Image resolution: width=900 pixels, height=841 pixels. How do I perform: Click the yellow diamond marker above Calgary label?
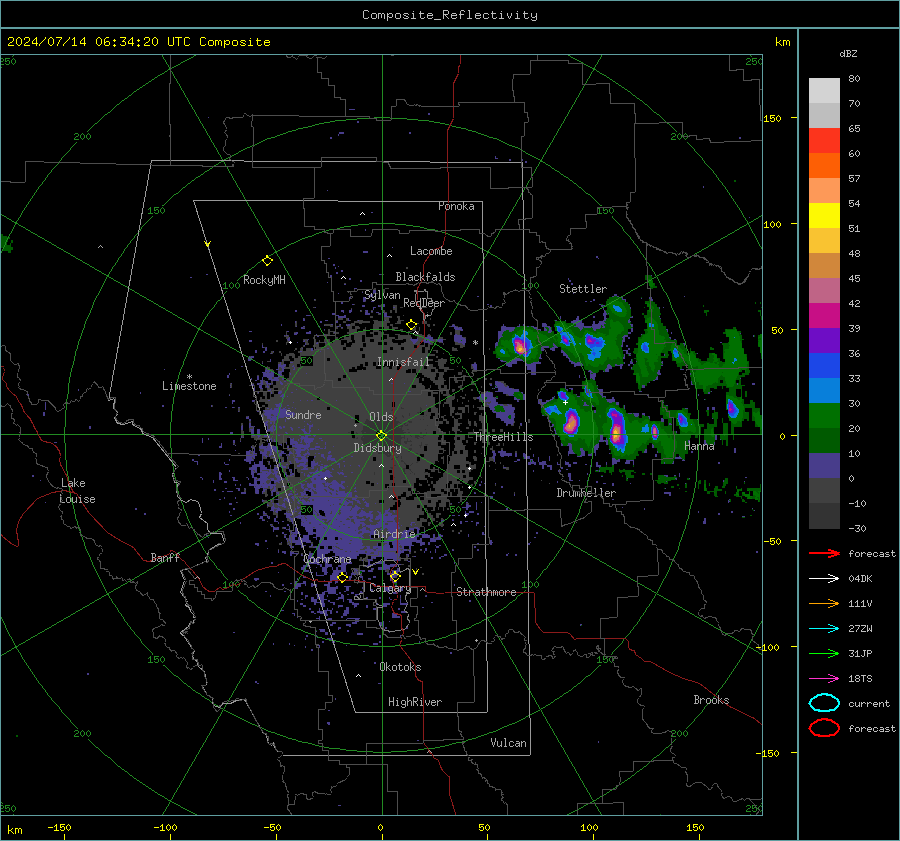tap(395, 576)
